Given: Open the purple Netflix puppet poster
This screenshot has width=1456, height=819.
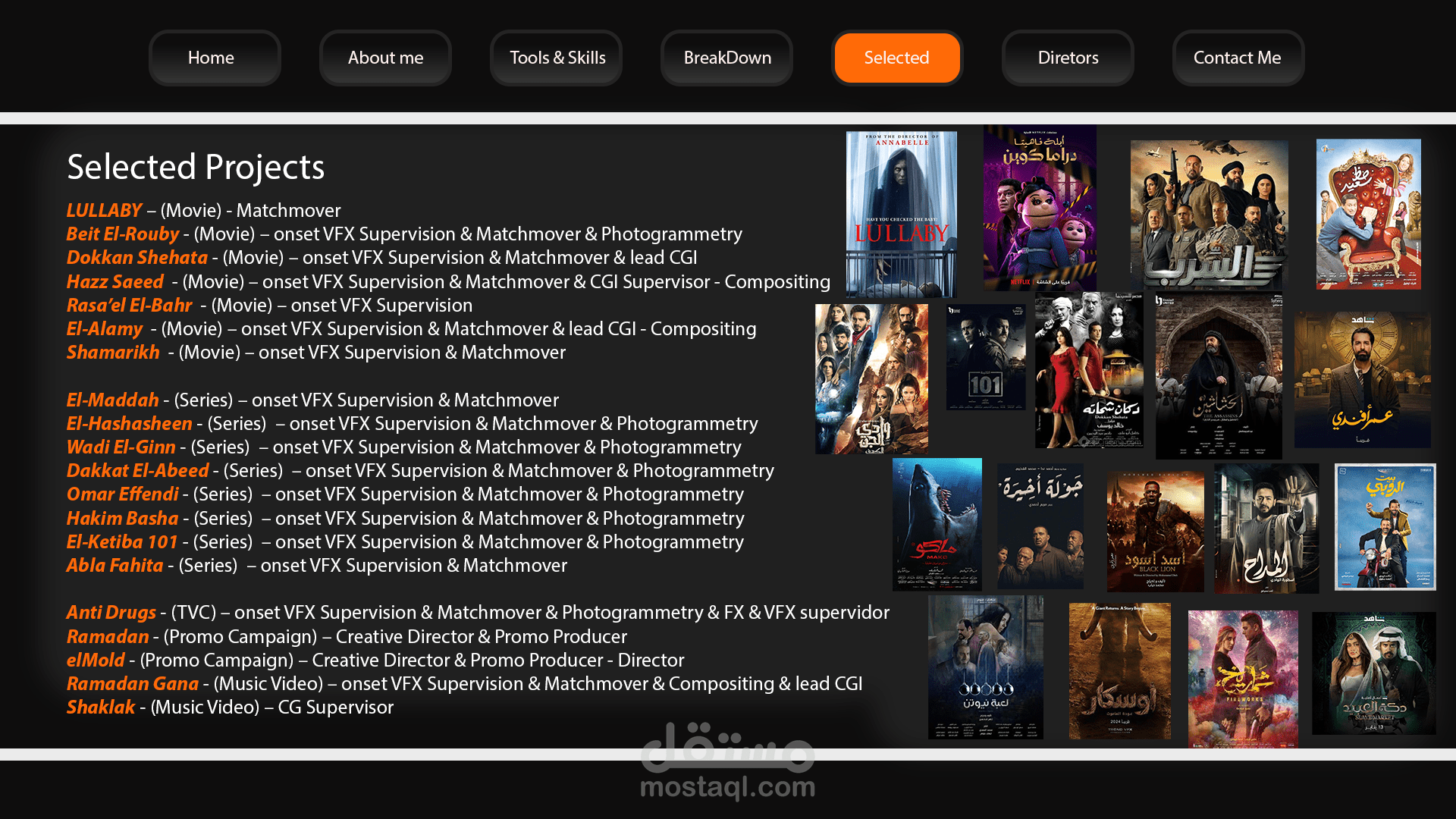Looking at the screenshot, I should (1039, 208).
